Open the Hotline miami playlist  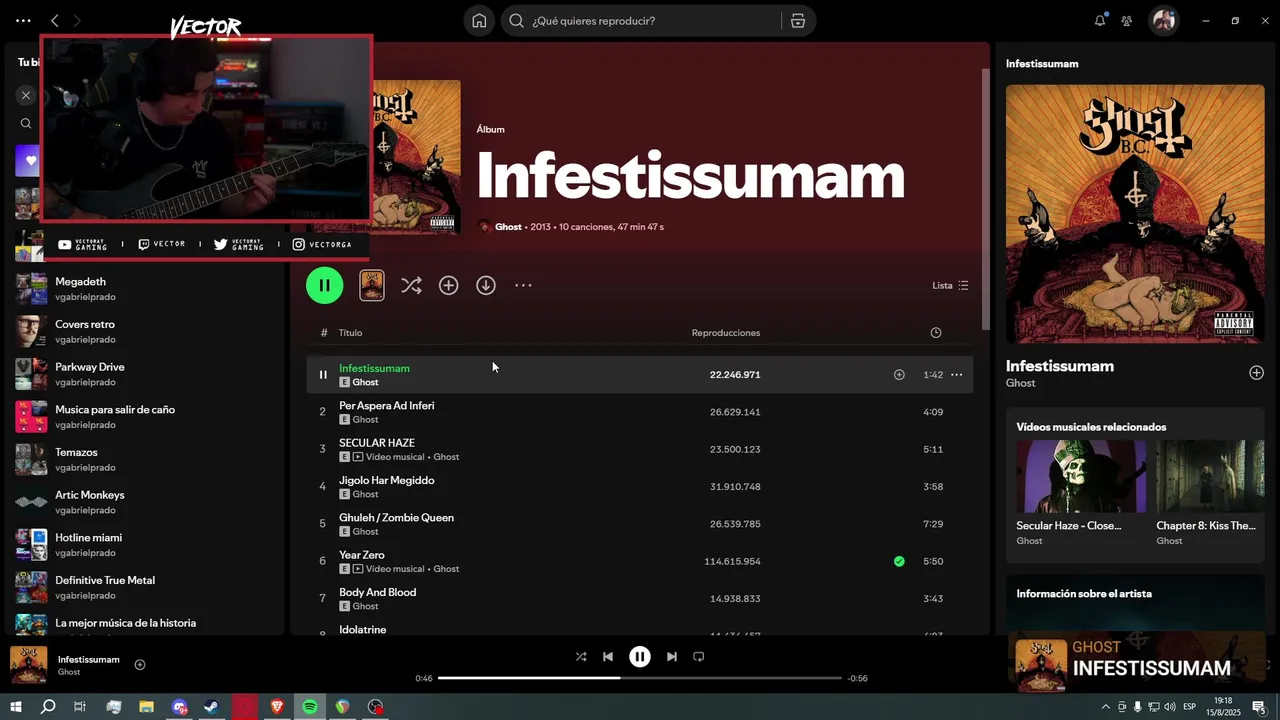coord(145,545)
